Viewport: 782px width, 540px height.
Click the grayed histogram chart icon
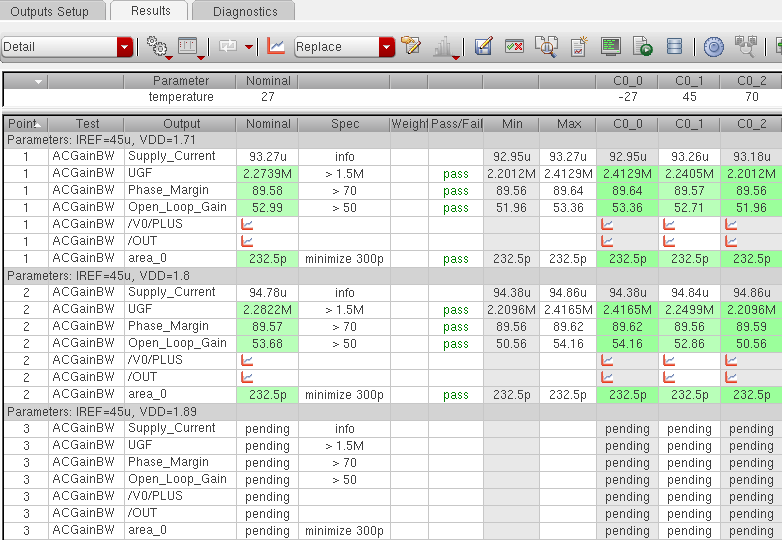(x=444, y=47)
